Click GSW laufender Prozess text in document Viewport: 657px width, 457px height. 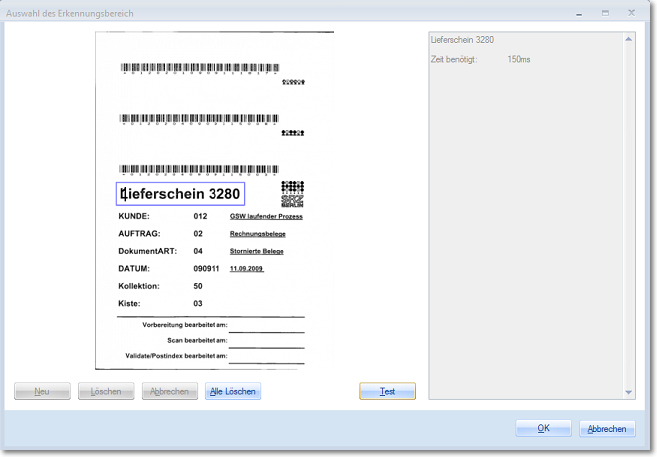266,216
